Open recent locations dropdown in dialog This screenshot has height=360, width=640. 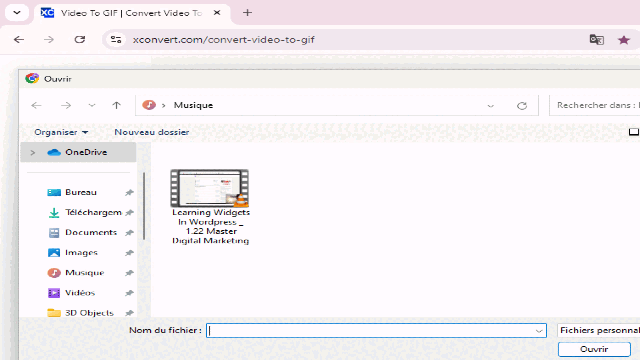92,105
